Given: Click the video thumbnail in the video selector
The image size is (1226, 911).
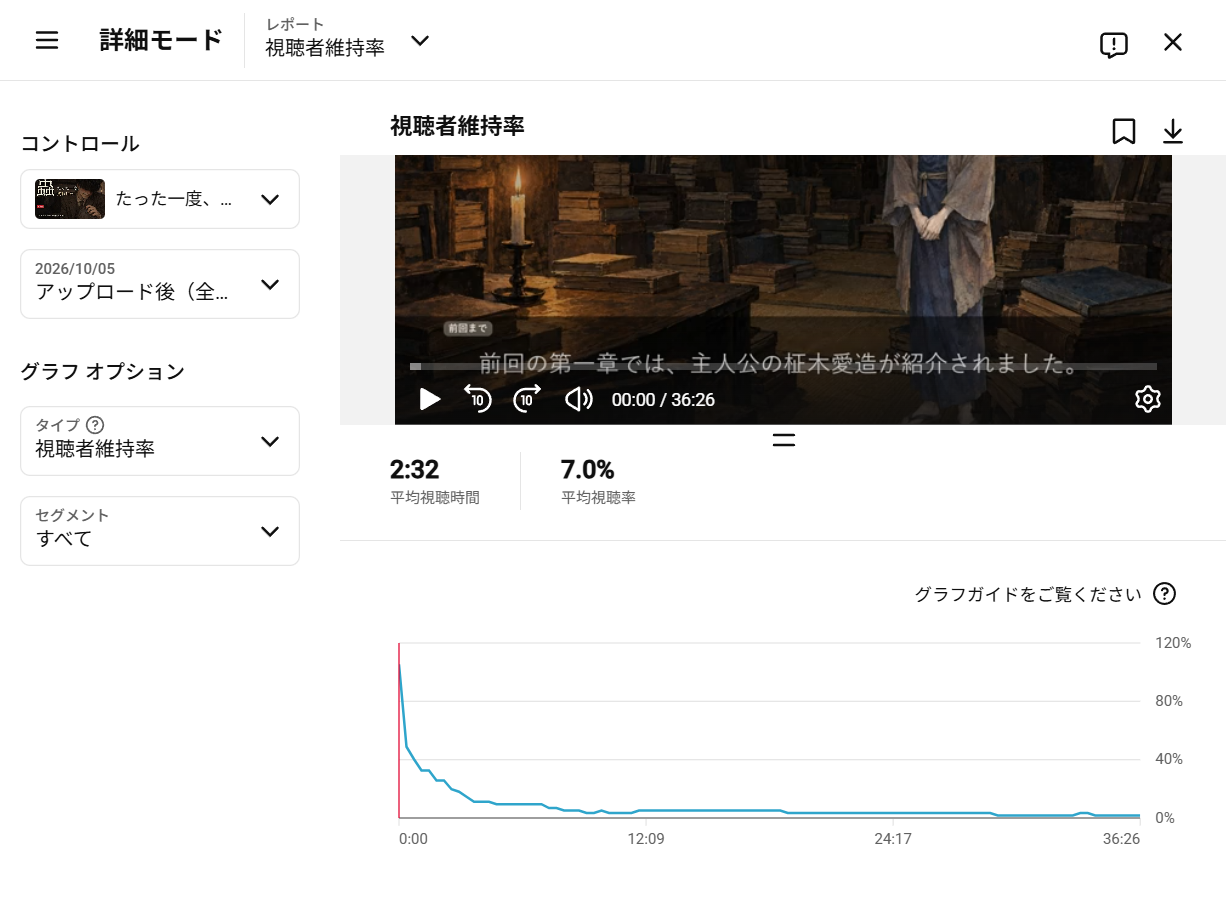Looking at the screenshot, I should (70, 199).
